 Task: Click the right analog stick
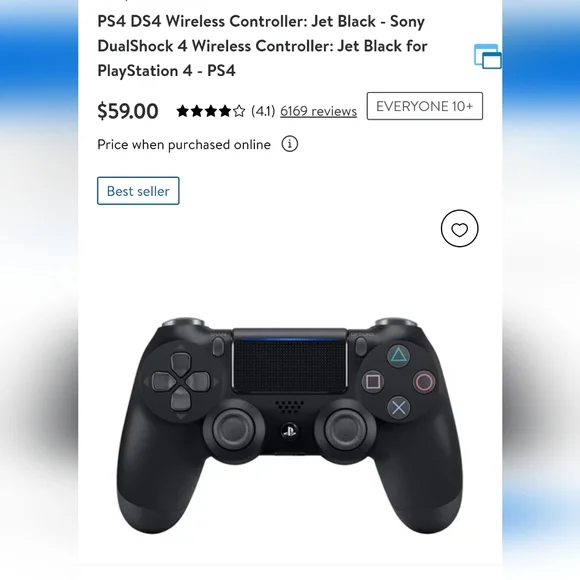345,429
